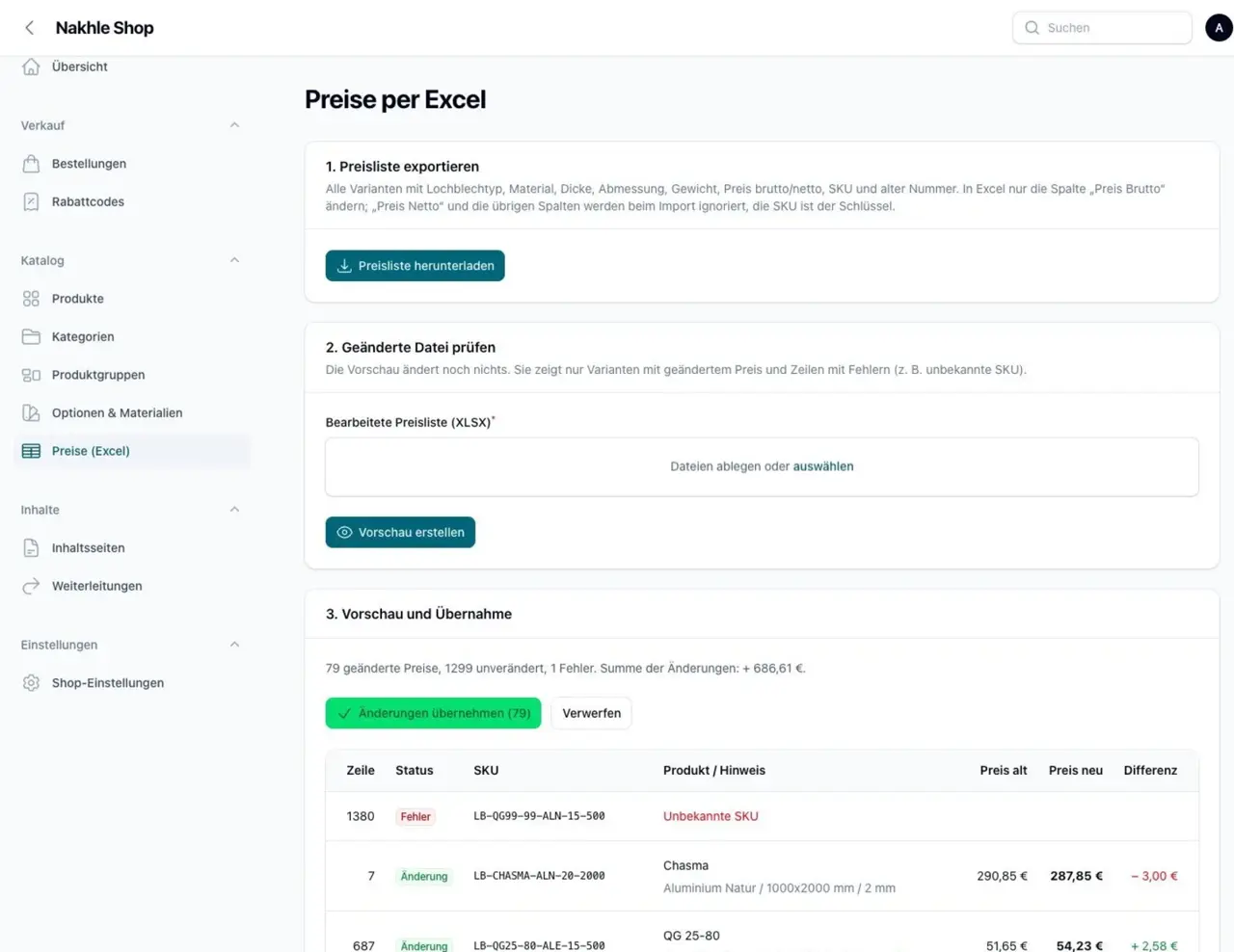1234x952 pixels.
Task: Click the Optionen & Materialien icon
Action: coord(31,412)
